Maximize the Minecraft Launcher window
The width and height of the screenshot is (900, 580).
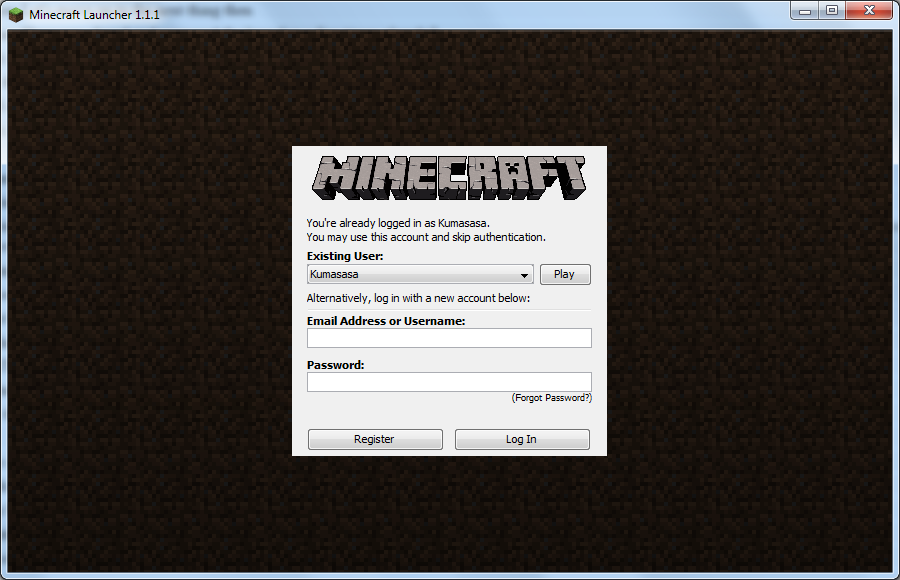point(832,10)
